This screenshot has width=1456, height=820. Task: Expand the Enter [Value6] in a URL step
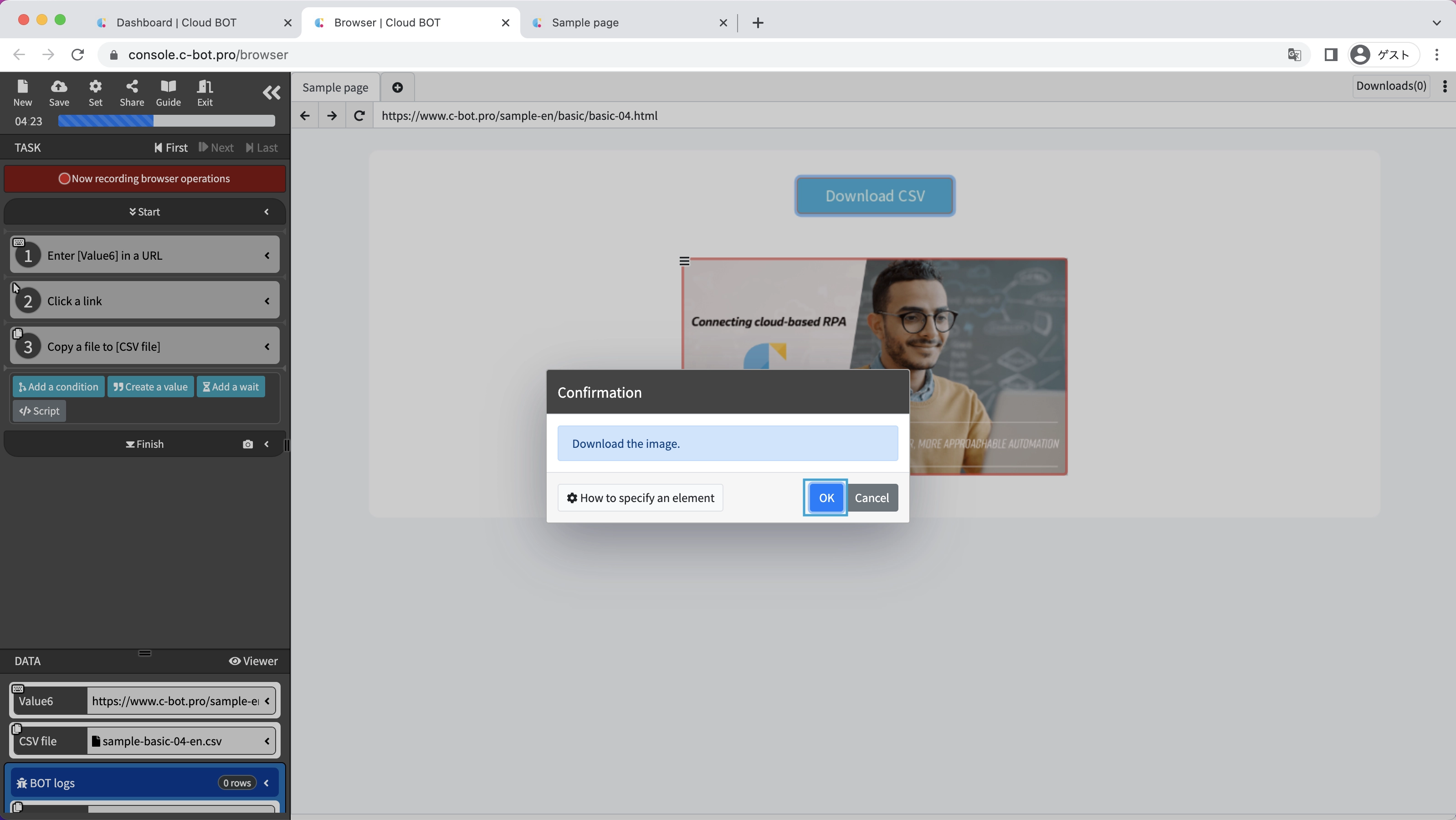[x=267, y=256]
